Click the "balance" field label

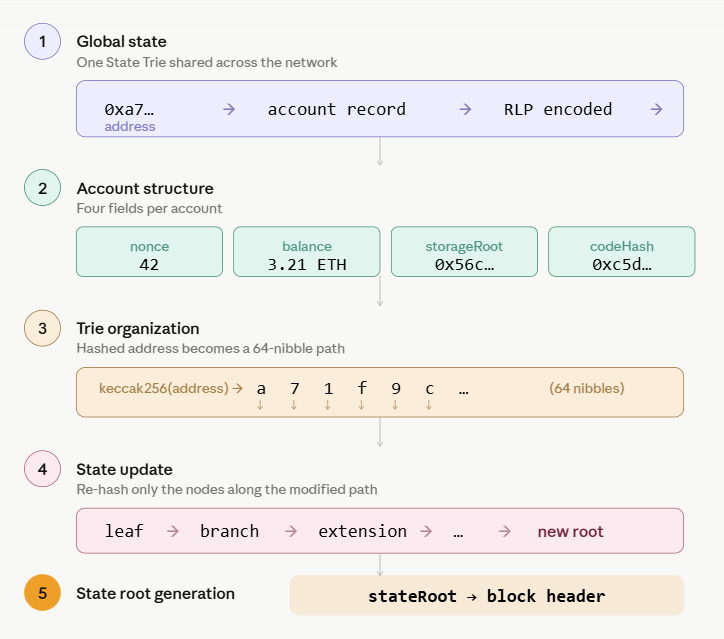coord(307,247)
